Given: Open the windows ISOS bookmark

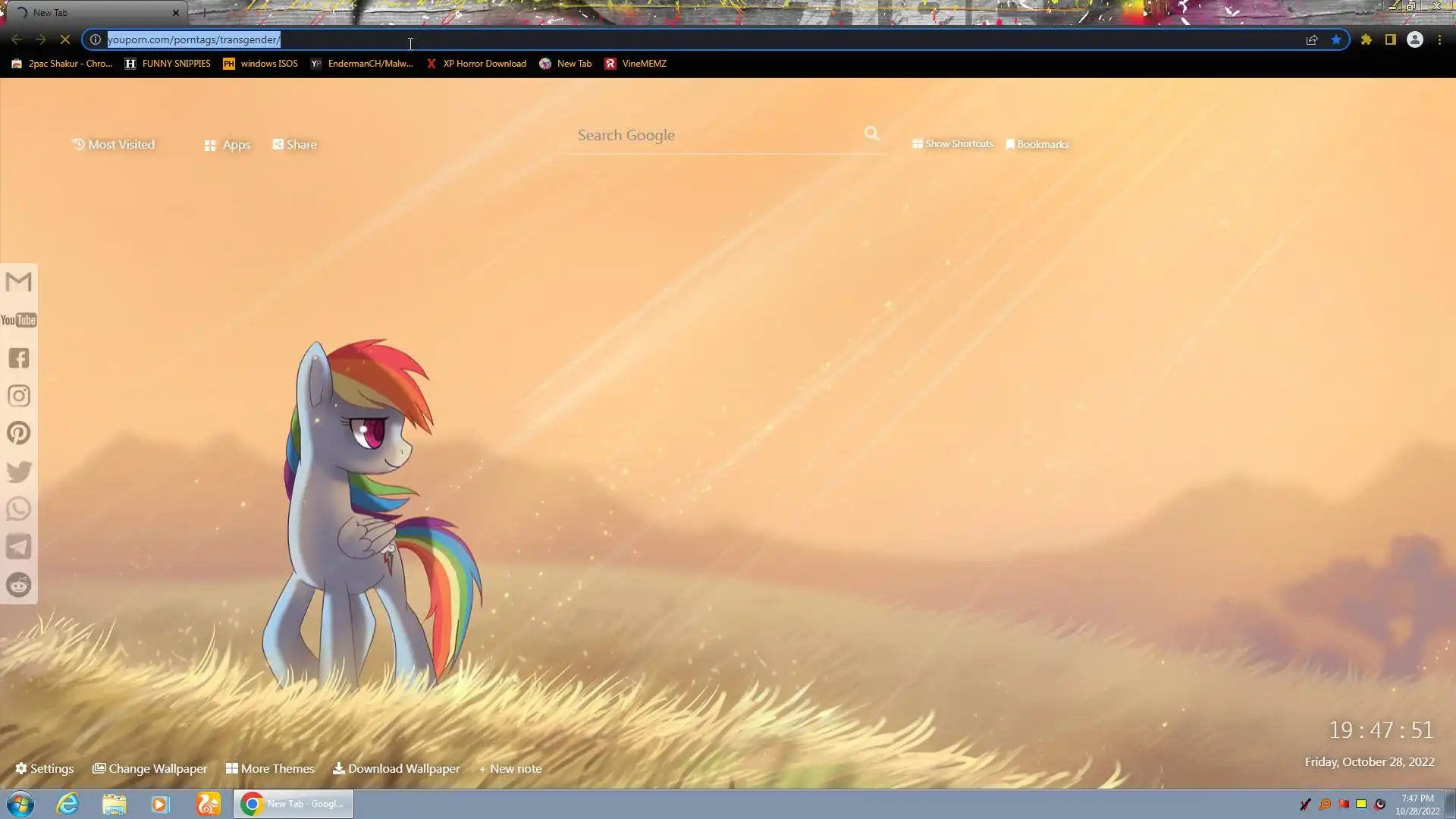Looking at the screenshot, I should point(260,64).
